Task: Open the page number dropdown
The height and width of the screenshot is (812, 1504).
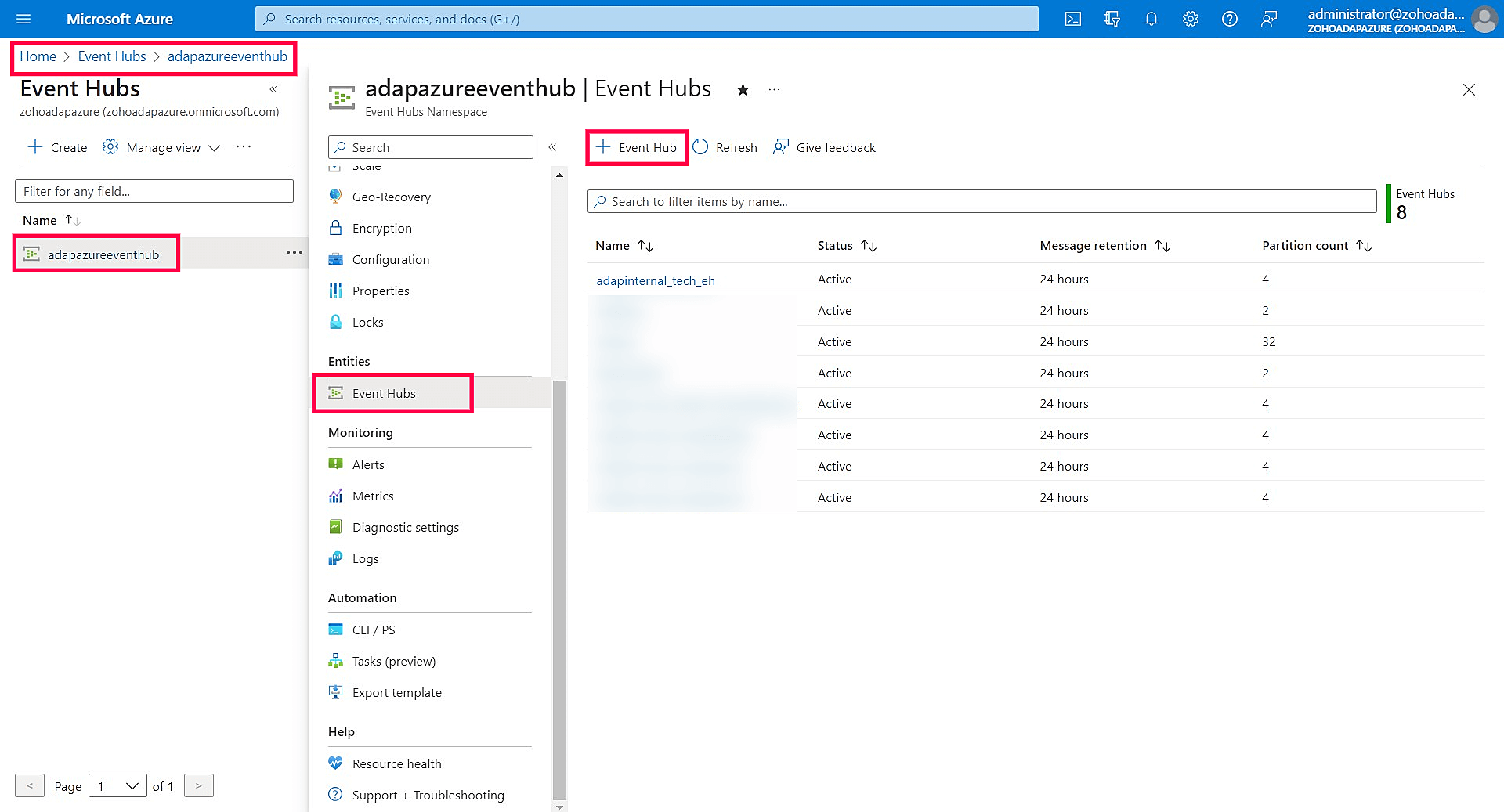Action: (117, 785)
